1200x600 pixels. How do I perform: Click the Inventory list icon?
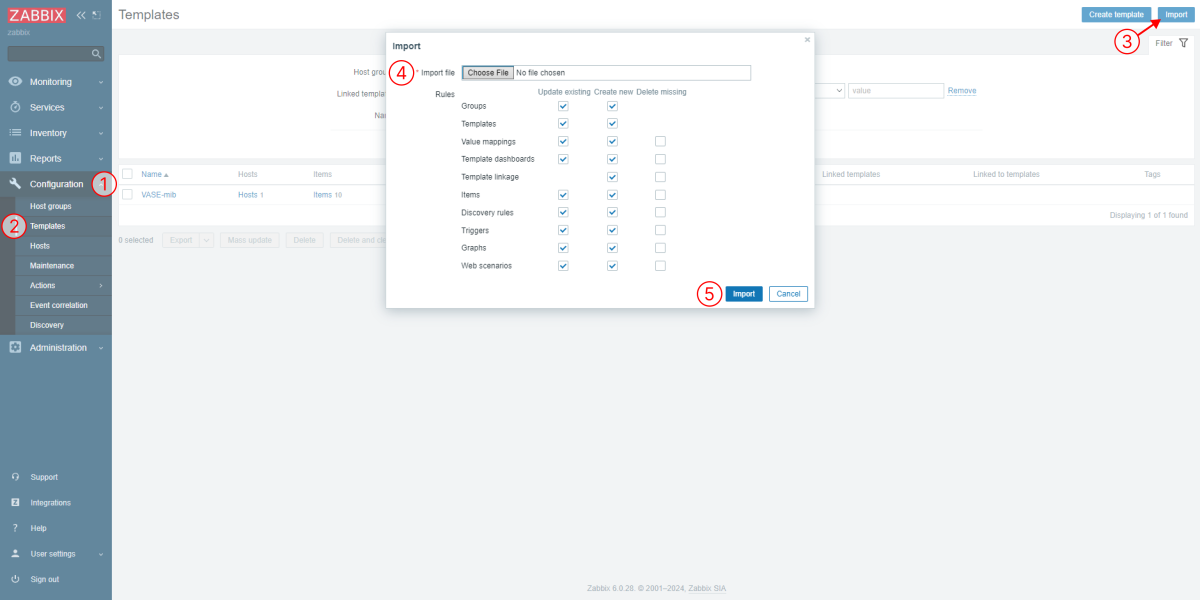point(15,133)
